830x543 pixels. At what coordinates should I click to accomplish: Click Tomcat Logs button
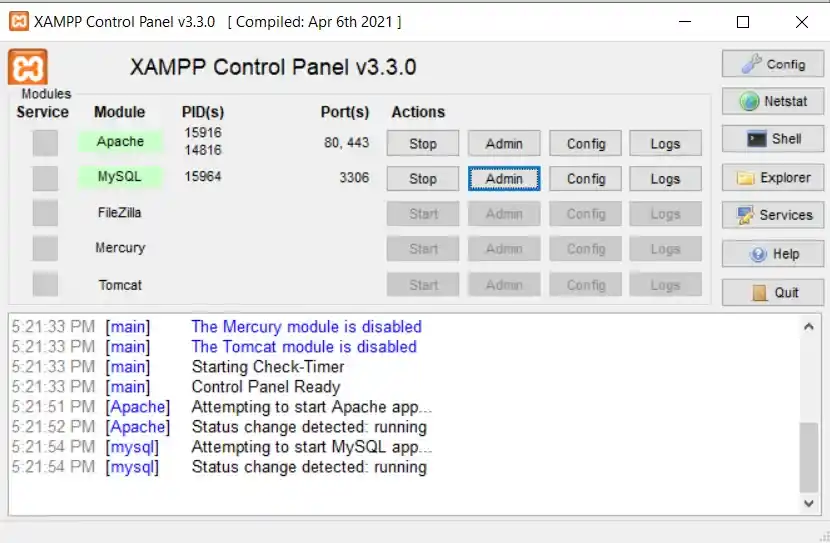pos(665,285)
